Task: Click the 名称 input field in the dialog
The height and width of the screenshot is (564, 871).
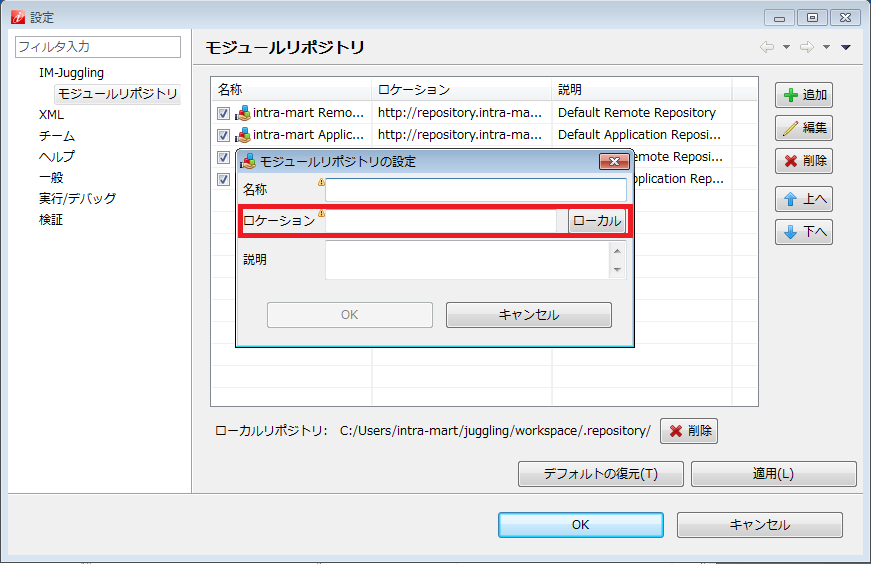Action: click(x=476, y=190)
